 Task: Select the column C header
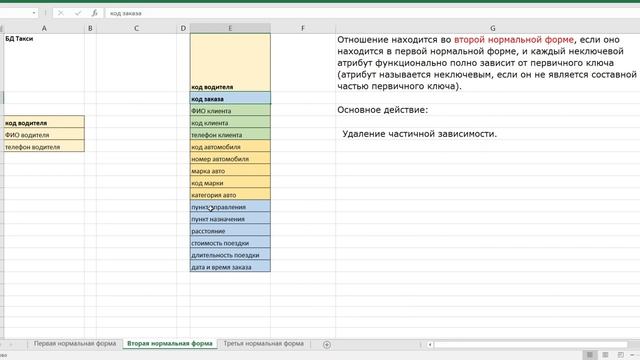tap(136, 28)
